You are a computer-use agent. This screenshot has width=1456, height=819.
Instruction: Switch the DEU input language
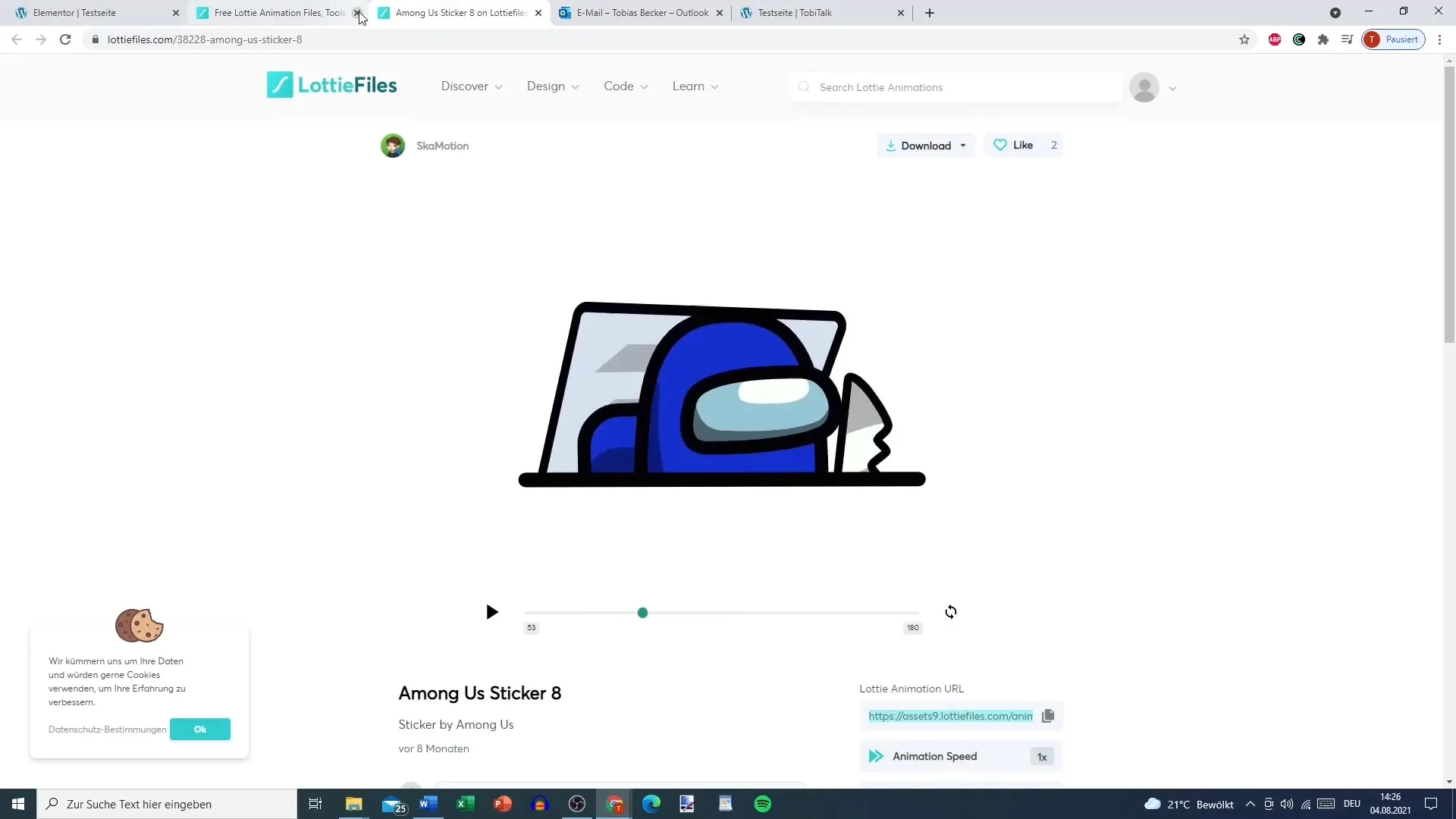(1352, 804)
